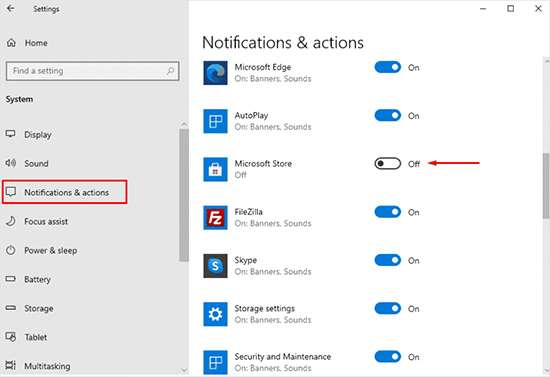Open the Sound settings page
The width and height of the screenshot is (550, 377).
pos(36,163)
